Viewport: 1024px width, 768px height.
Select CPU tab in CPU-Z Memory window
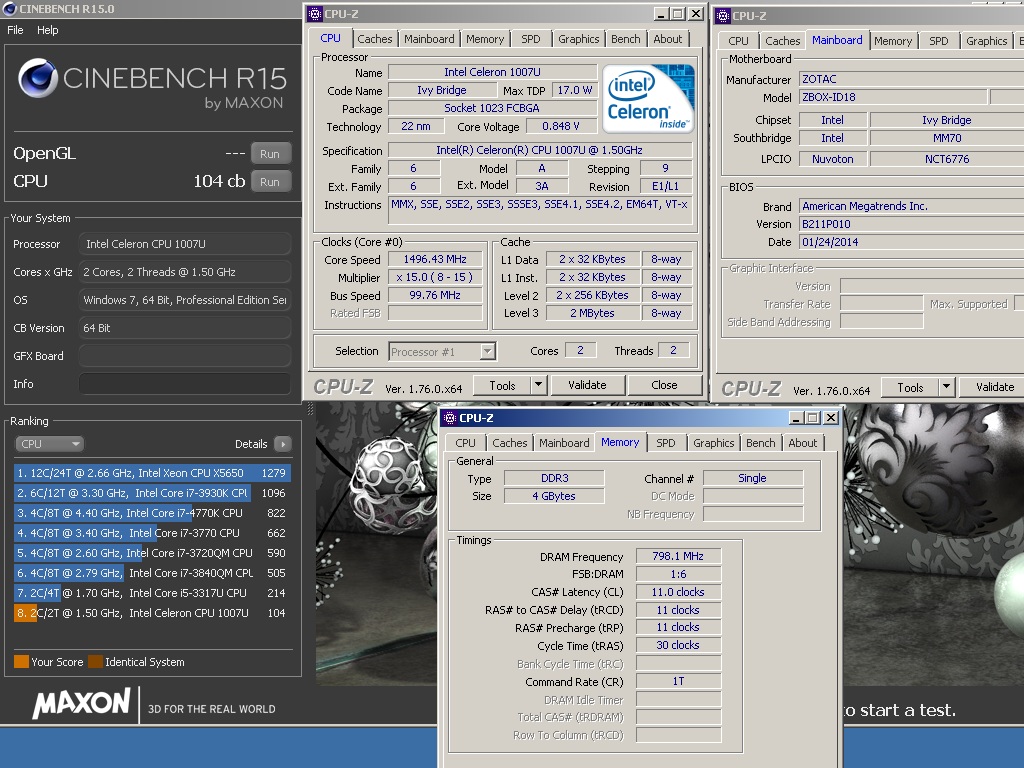[x=466, y=443]
